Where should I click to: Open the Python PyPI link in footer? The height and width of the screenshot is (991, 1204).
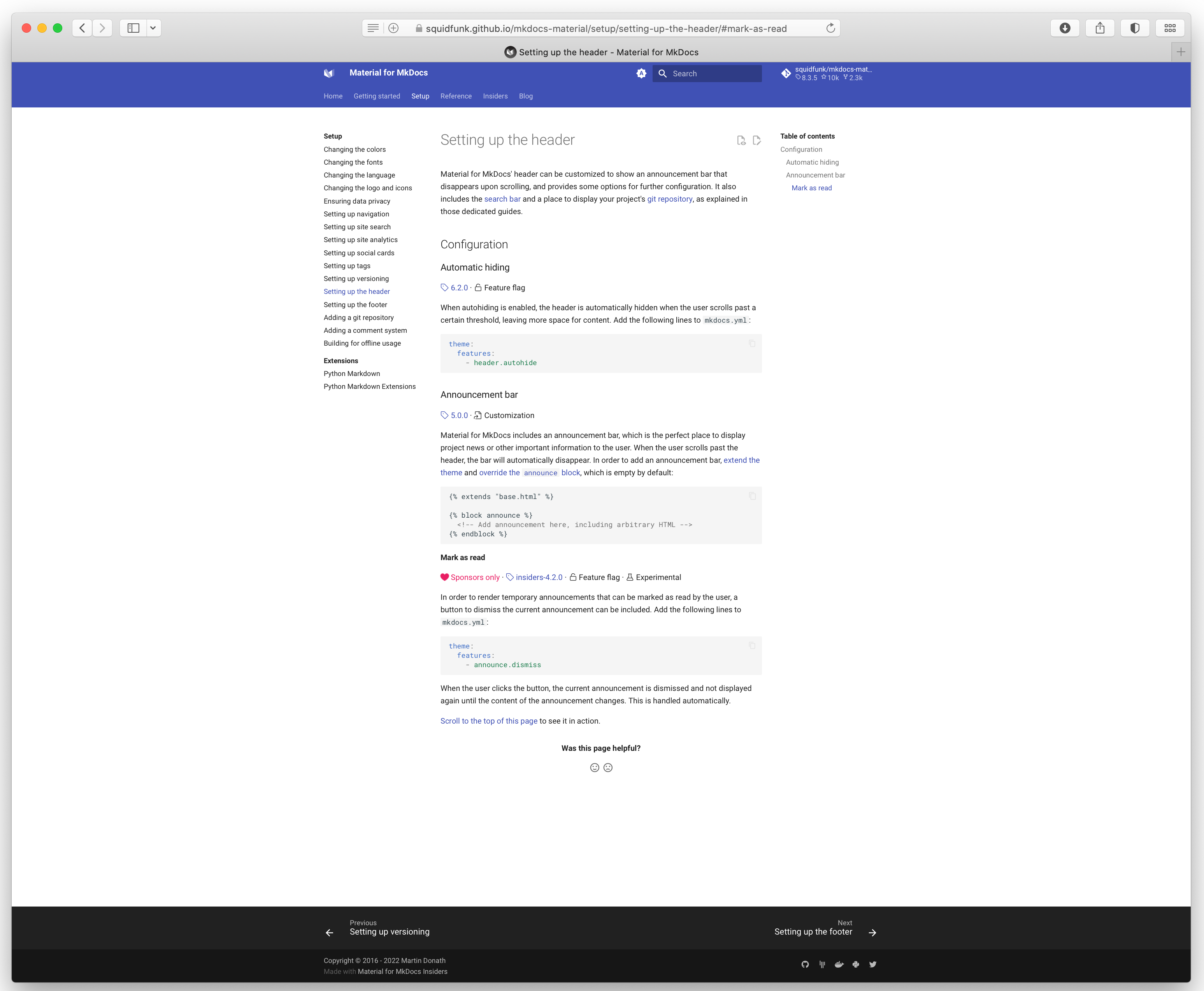tap(856, 964)
